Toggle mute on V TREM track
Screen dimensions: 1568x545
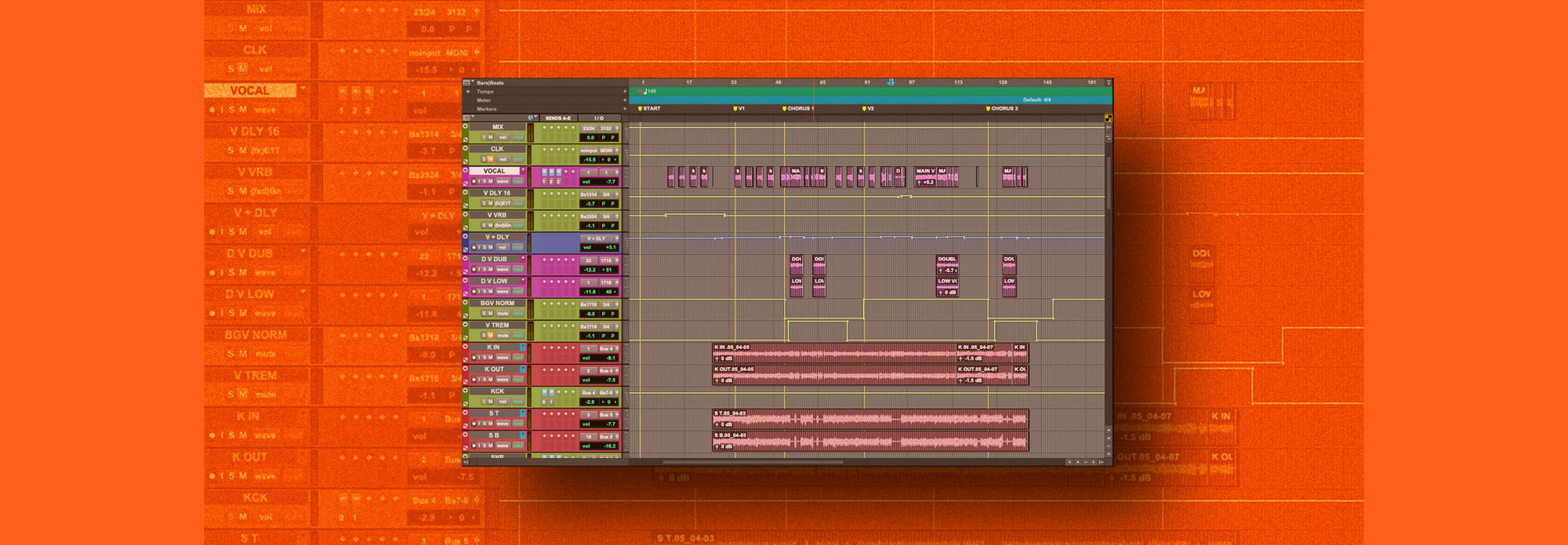(491, 335)
